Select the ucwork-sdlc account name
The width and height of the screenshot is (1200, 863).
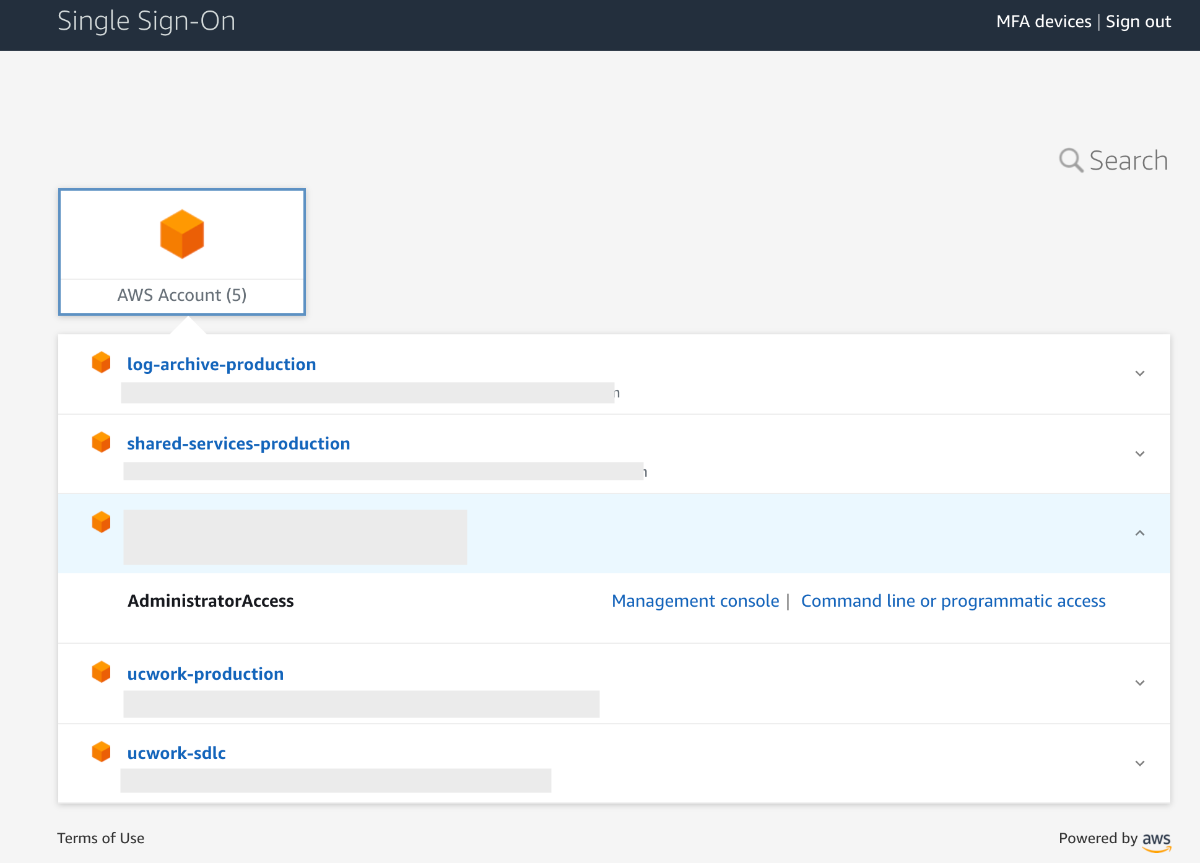[x=176, y=752]
